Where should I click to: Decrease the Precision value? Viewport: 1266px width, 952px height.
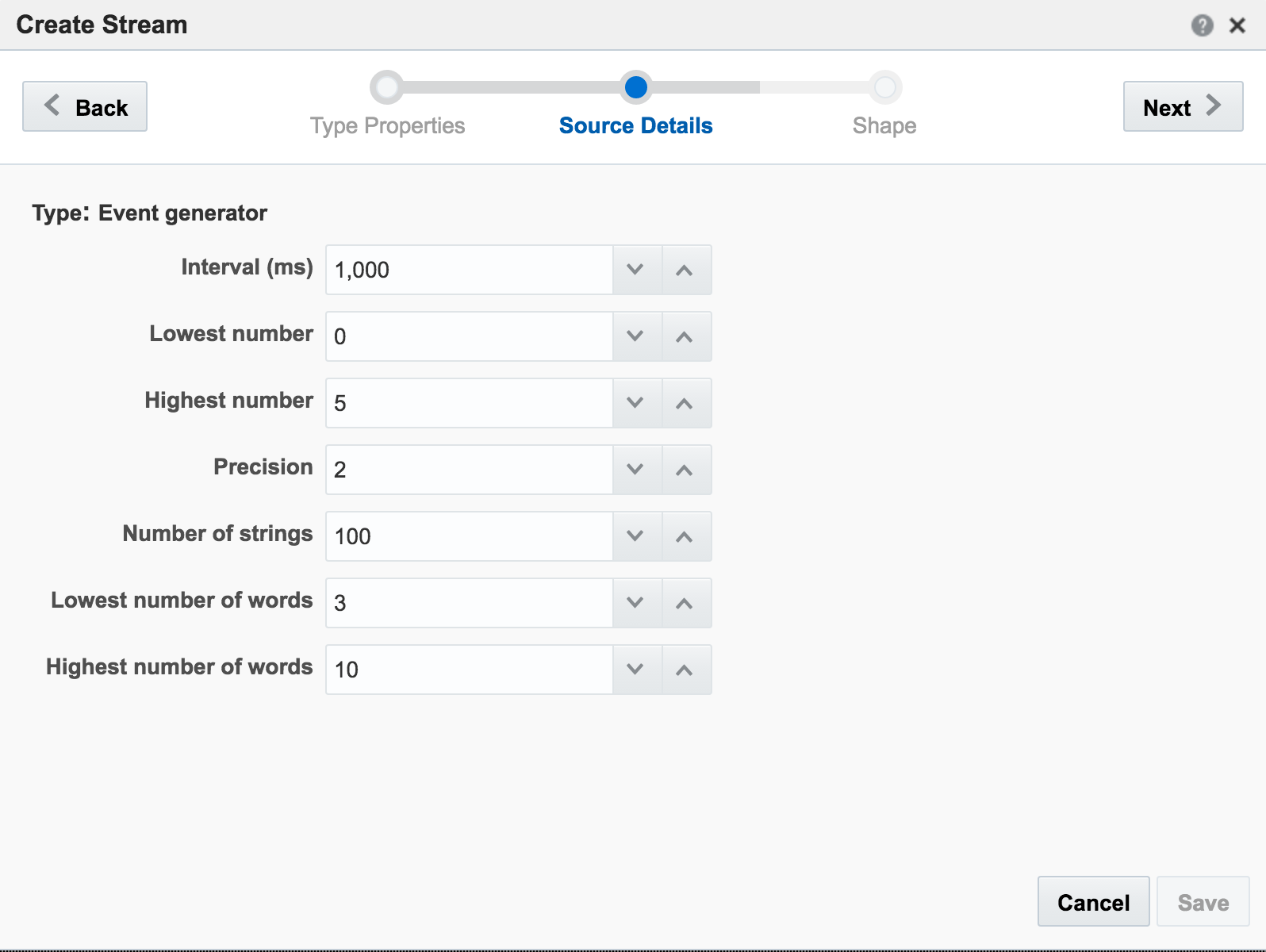point(635,470)
